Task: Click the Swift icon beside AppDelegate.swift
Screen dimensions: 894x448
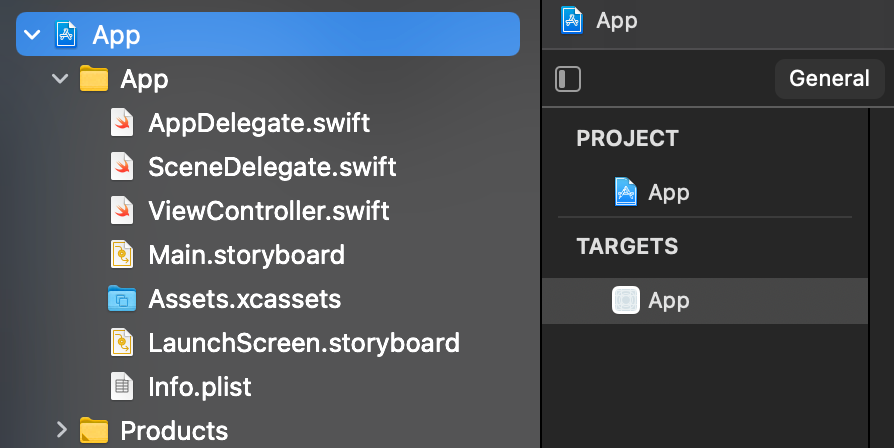Action: click(x=121, y=123)
